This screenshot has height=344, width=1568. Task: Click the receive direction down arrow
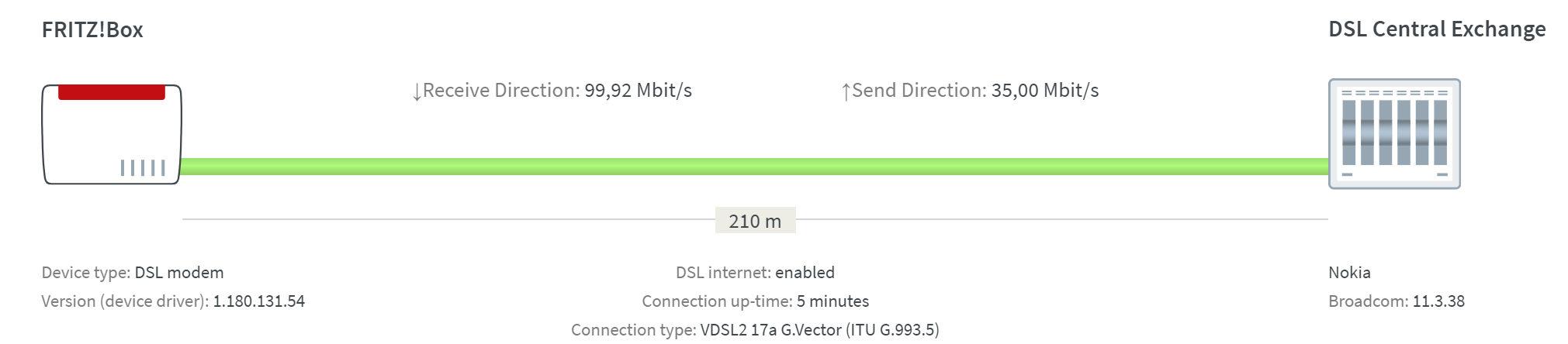[x=417, y=92]
